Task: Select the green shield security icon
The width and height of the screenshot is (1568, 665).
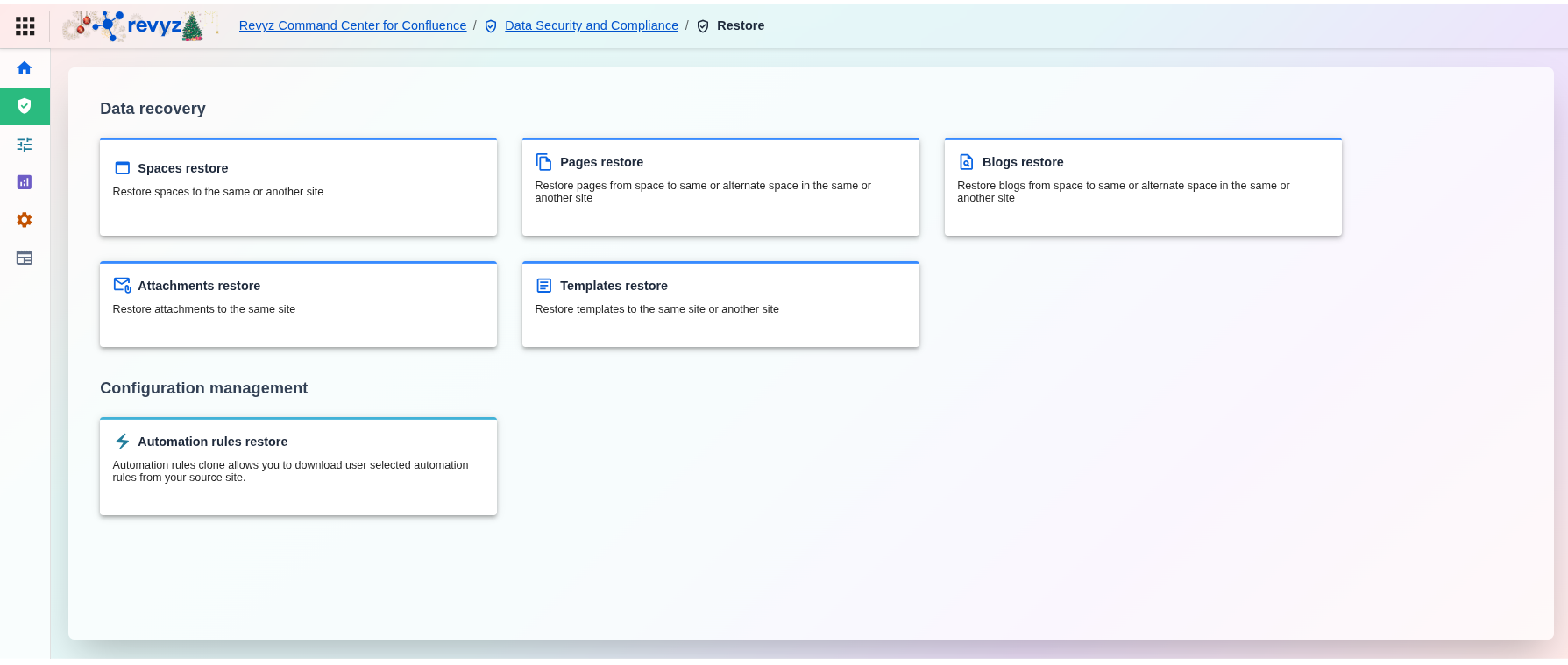Action: pos(25,106)
